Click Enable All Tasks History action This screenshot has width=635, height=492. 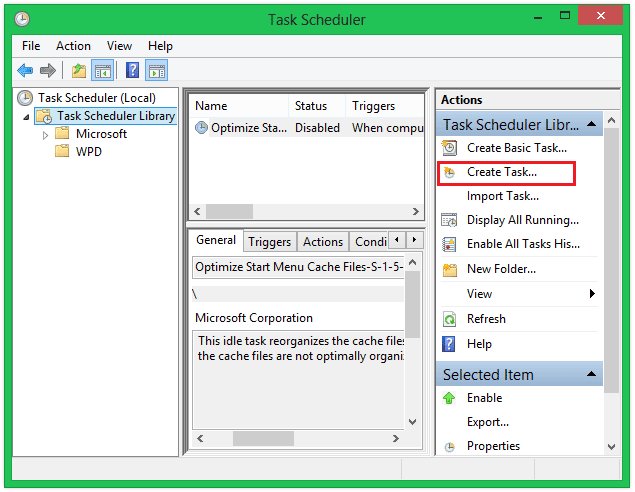point(523,244)
